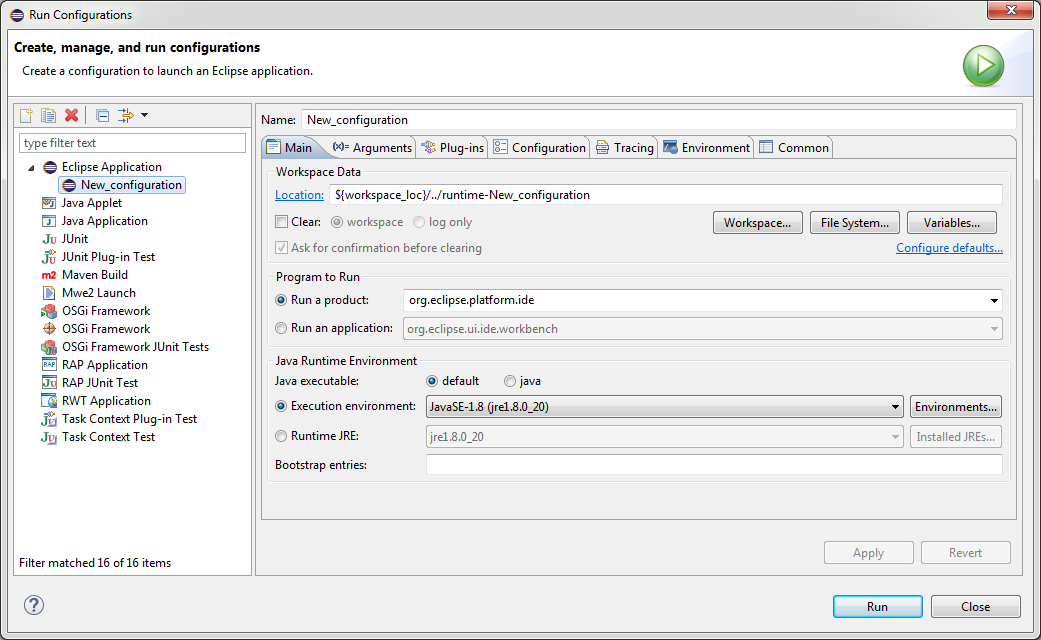Click the New launch configuration icon

pyautogui.click(x=27, y=116)
